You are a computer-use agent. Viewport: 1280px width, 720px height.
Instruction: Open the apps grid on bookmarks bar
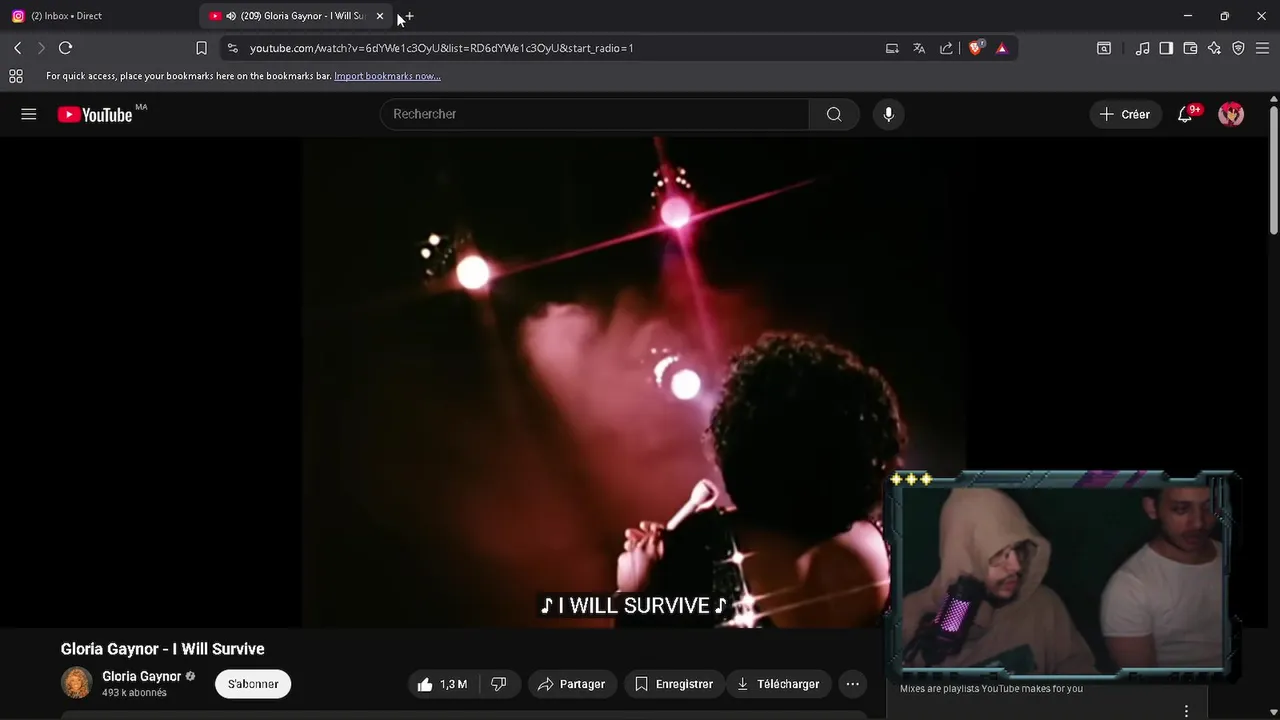coord(16,76)
